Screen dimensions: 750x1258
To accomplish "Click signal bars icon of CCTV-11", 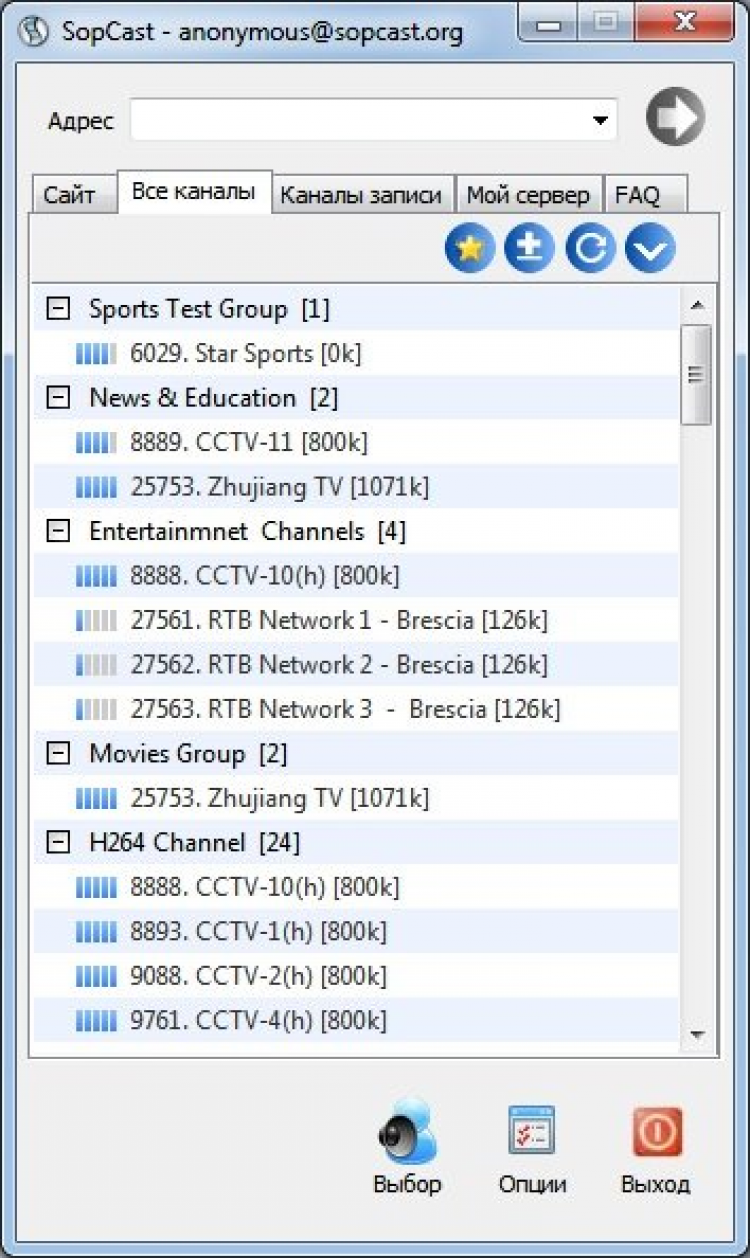I will click(96, 442).
